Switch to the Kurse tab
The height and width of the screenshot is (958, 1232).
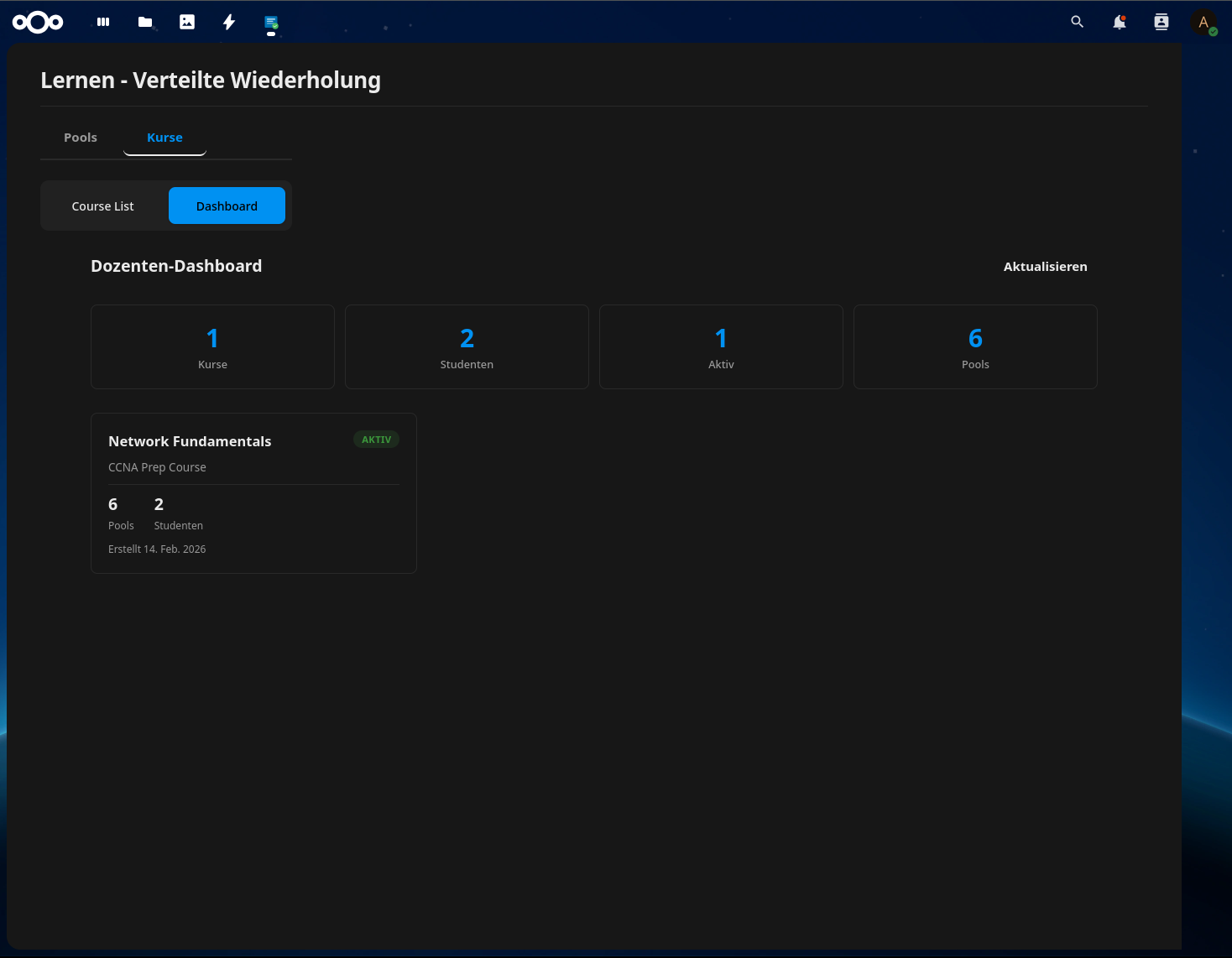click(164, 137)
